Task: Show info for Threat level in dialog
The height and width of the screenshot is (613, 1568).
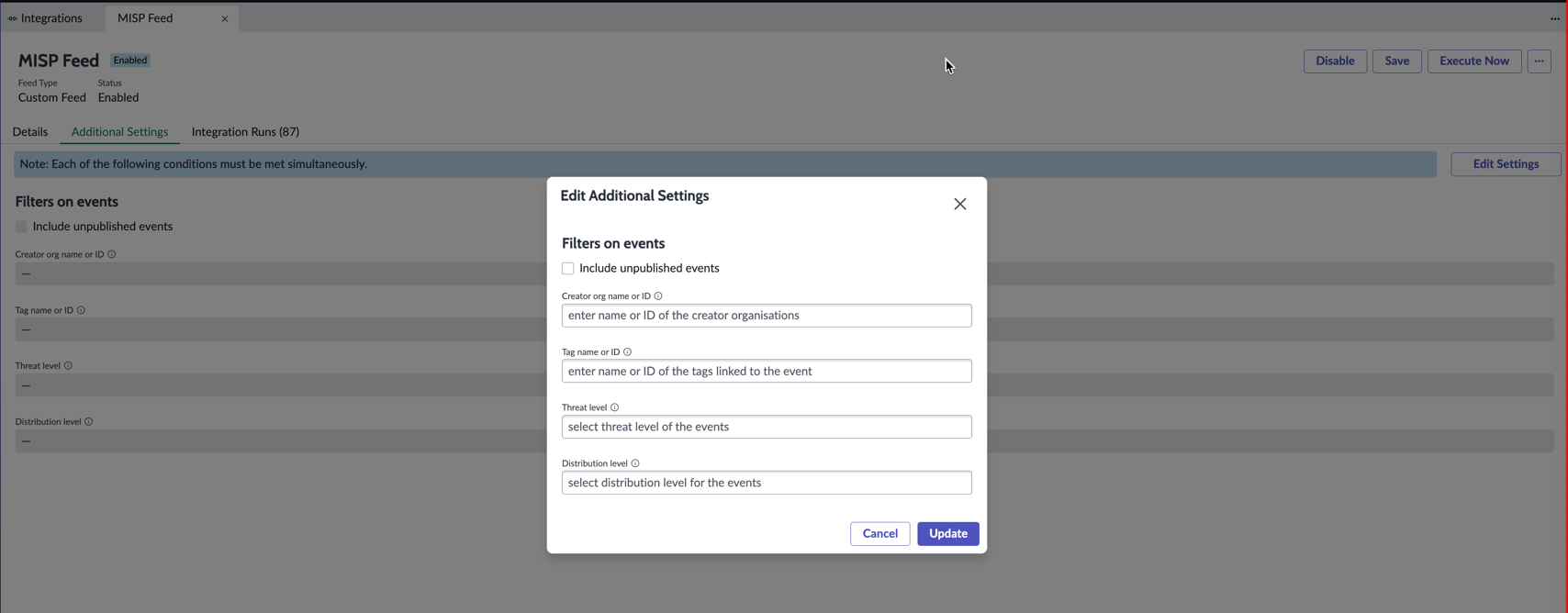Action: [x=615, y=407]
